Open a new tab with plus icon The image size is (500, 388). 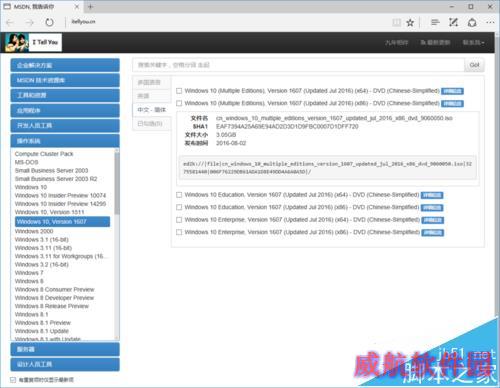click(90, 7)
